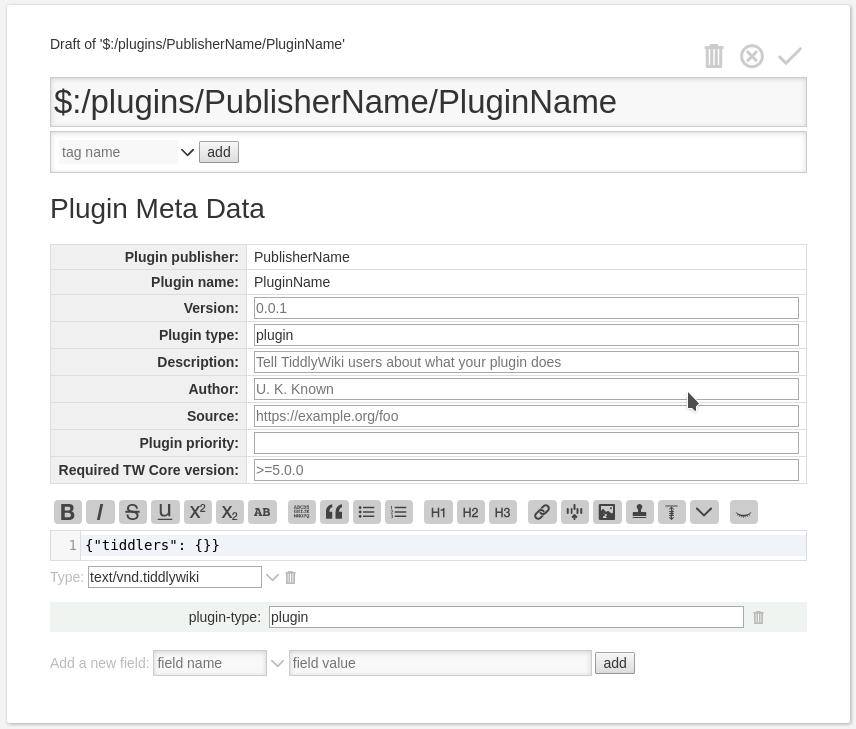Image resolution: width=856 pixels, height=729 pixels.
Task: Open the content Type dropdown arrow
Action: click(272, 577)
